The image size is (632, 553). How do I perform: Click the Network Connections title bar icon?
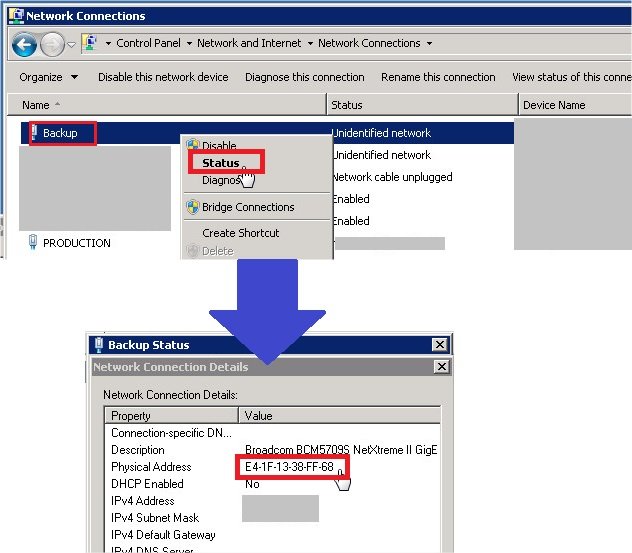pos(14,16)
